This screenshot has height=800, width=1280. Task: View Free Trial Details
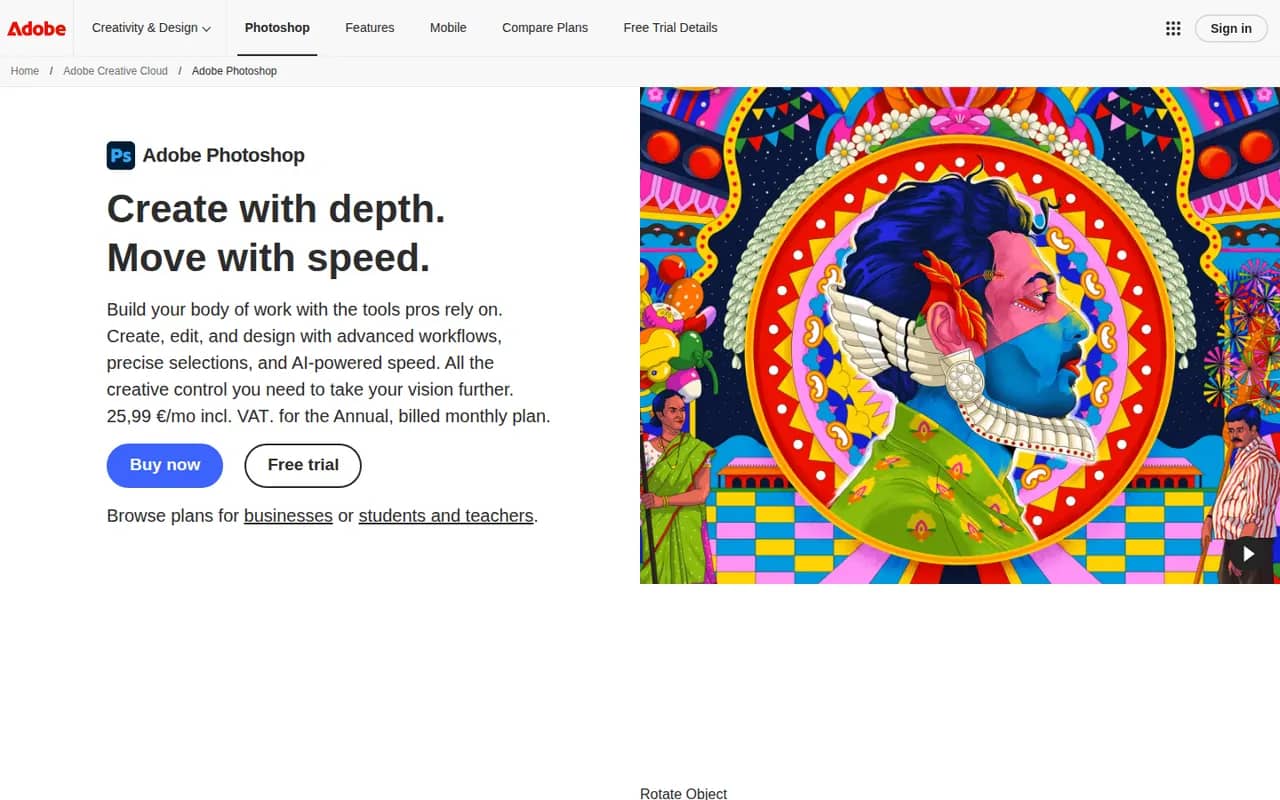point(670,28)
